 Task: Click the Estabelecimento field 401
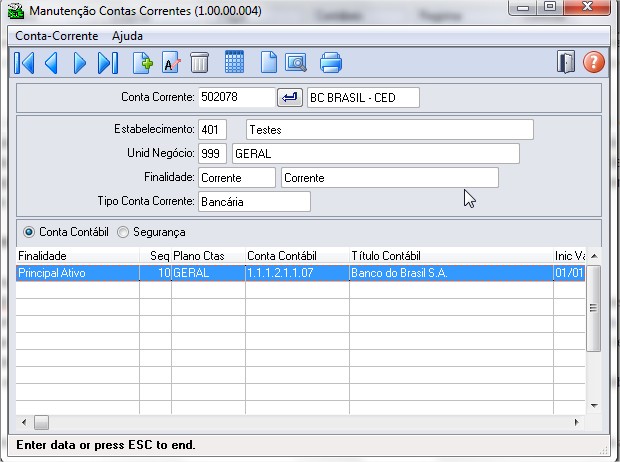pos(212,129)
